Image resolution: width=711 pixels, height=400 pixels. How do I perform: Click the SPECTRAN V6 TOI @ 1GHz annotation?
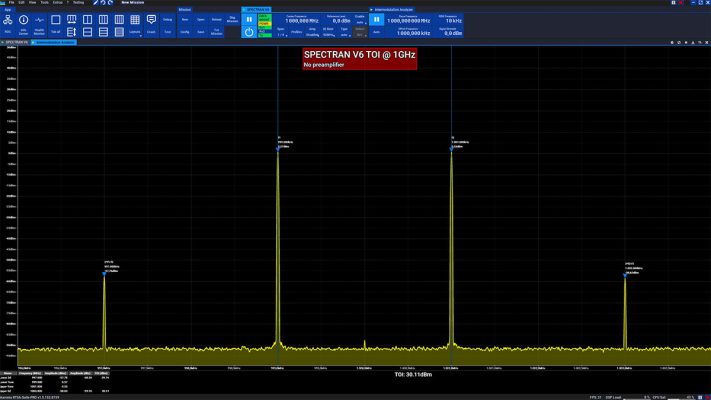click(360, 59)
